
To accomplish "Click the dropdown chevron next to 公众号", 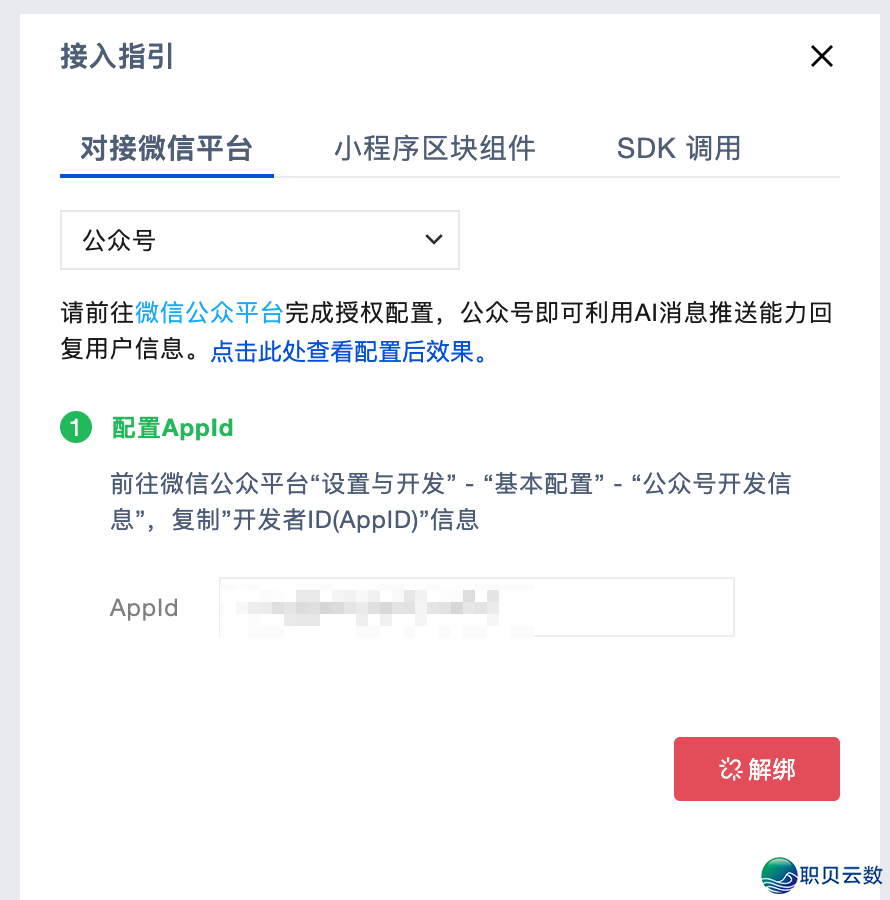I will tap(434, 239).
